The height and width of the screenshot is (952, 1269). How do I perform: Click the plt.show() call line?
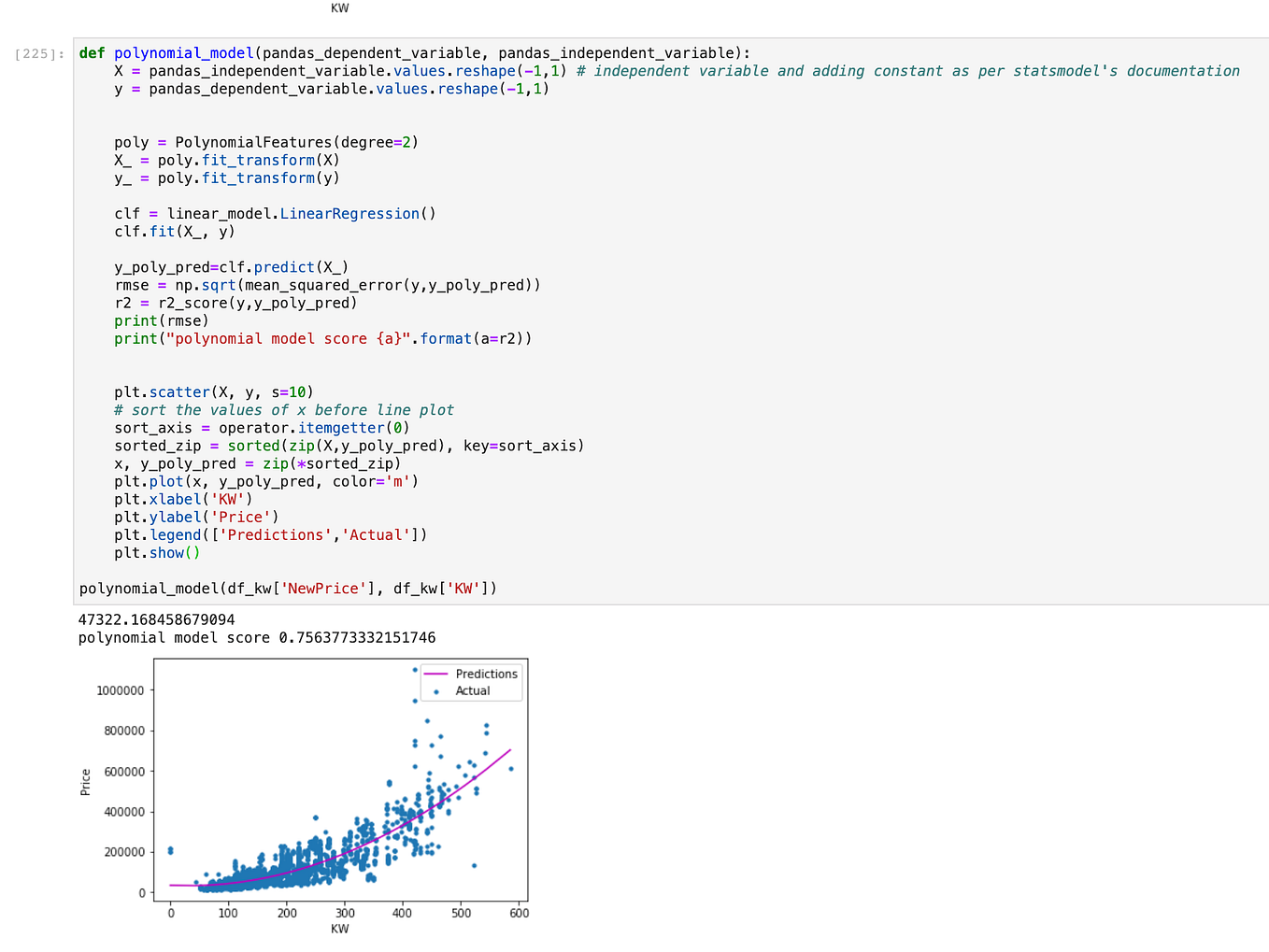(156, 552)
